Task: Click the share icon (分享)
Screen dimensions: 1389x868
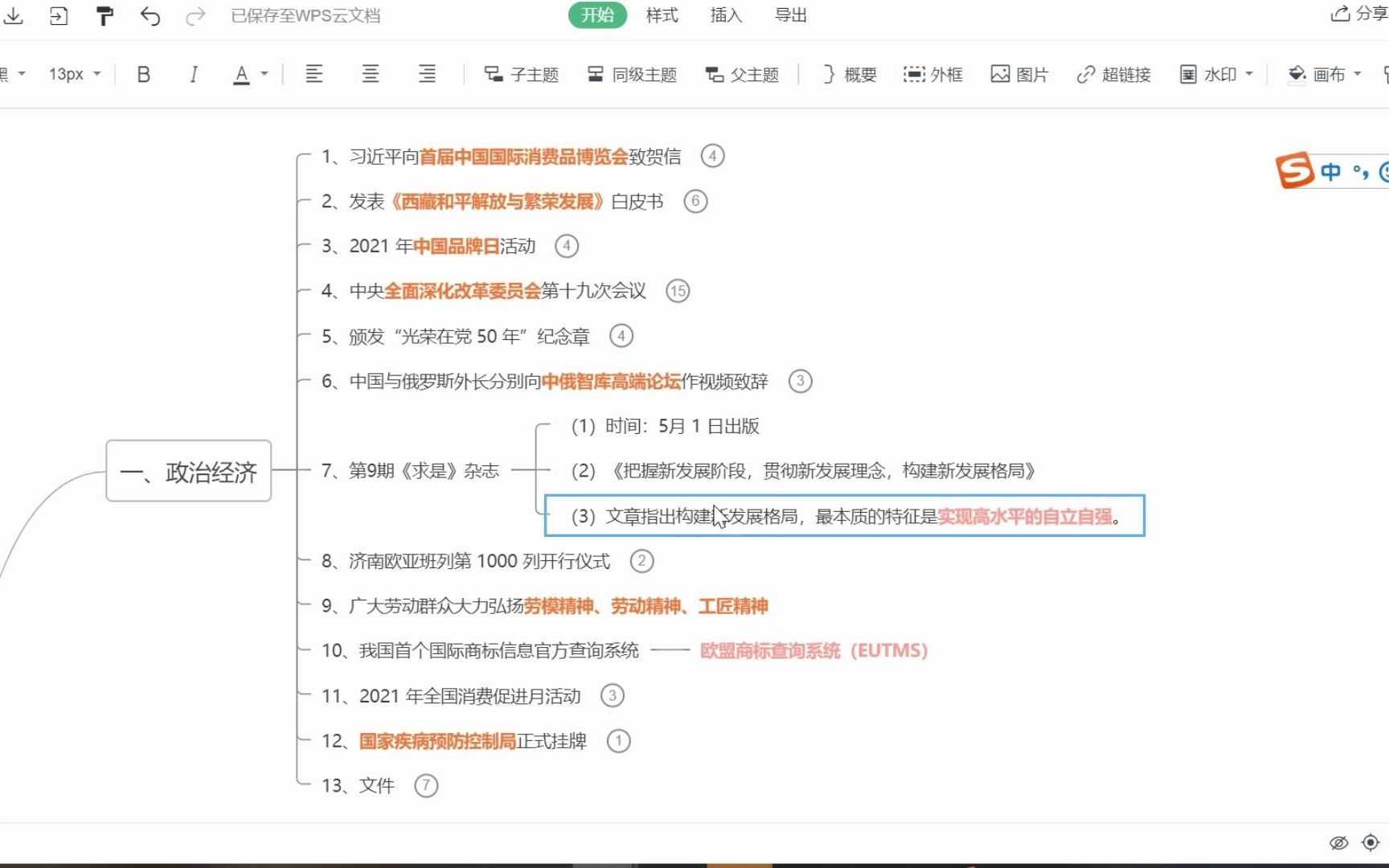Action: (1358, 14)
